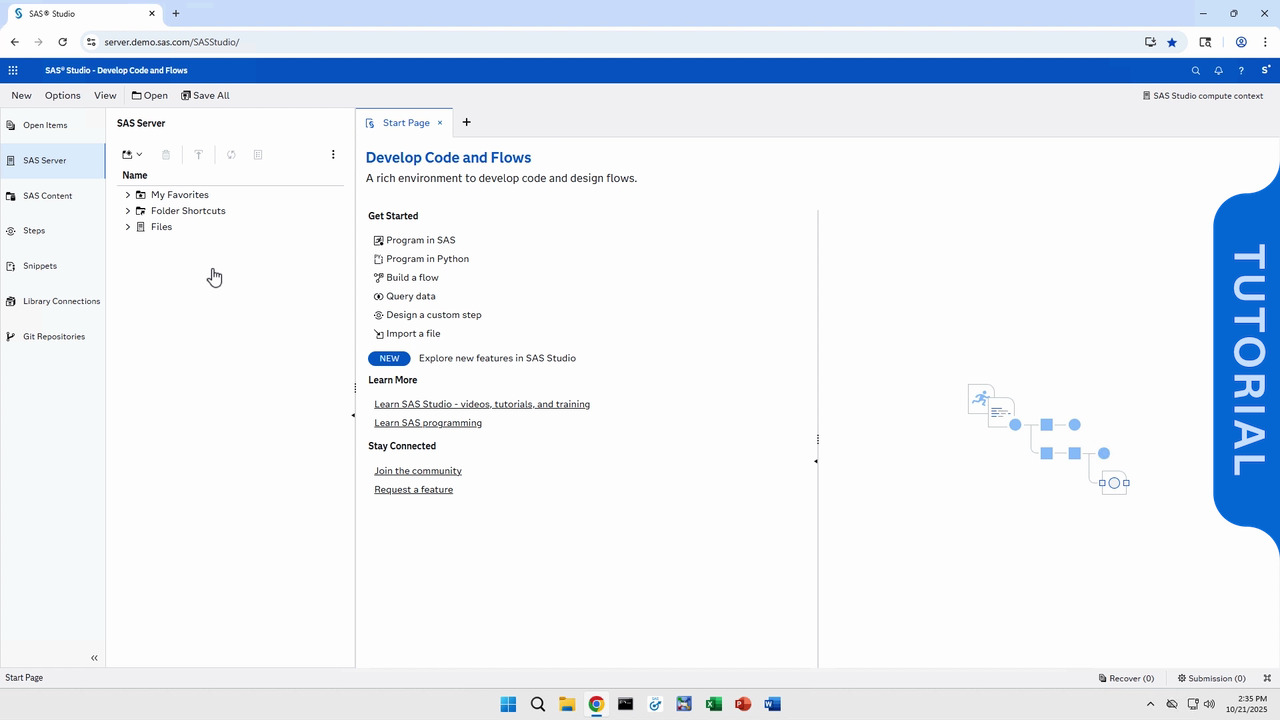The width and height of the screenshot is (1280, 720).
Task: Add a new tab with the plus button
Action: pos(466,123)
